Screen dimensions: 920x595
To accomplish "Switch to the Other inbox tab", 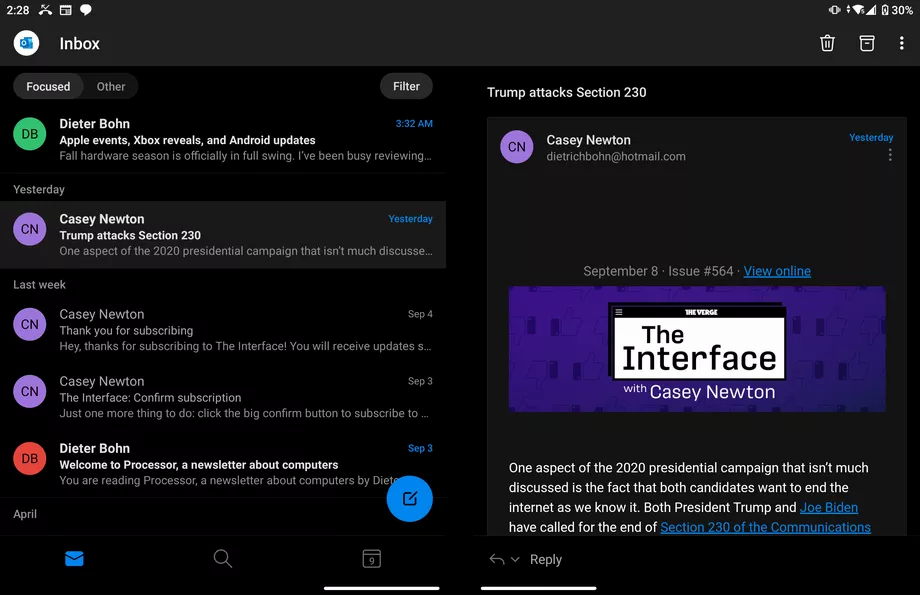I will coord(111,86).
